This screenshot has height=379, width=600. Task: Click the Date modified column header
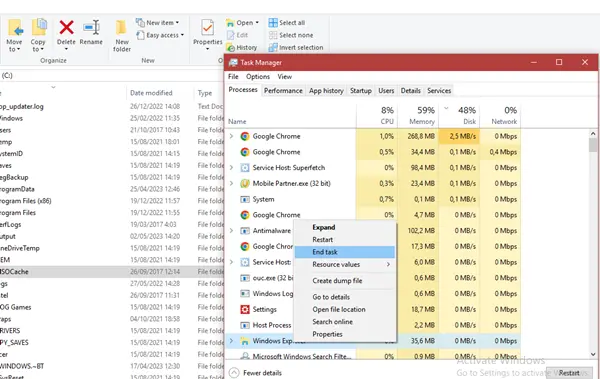click(x=151, y=93)
